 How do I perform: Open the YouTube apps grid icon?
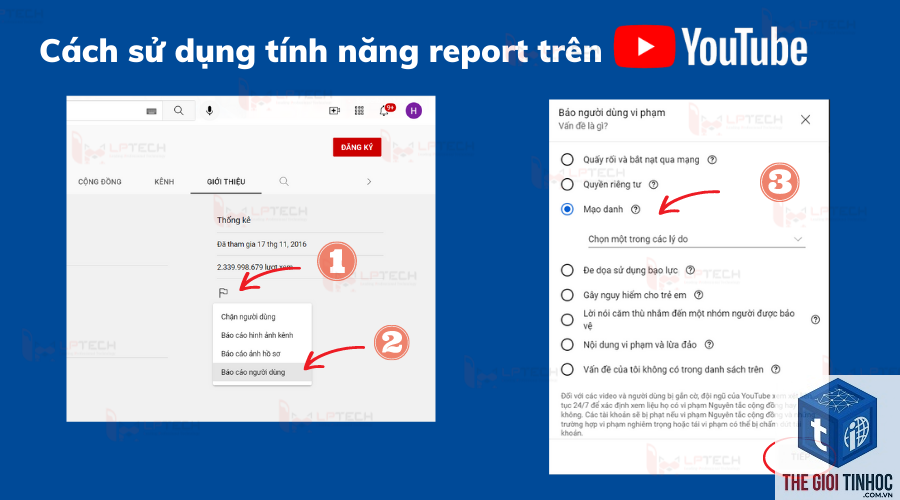[x=359, y=111]
